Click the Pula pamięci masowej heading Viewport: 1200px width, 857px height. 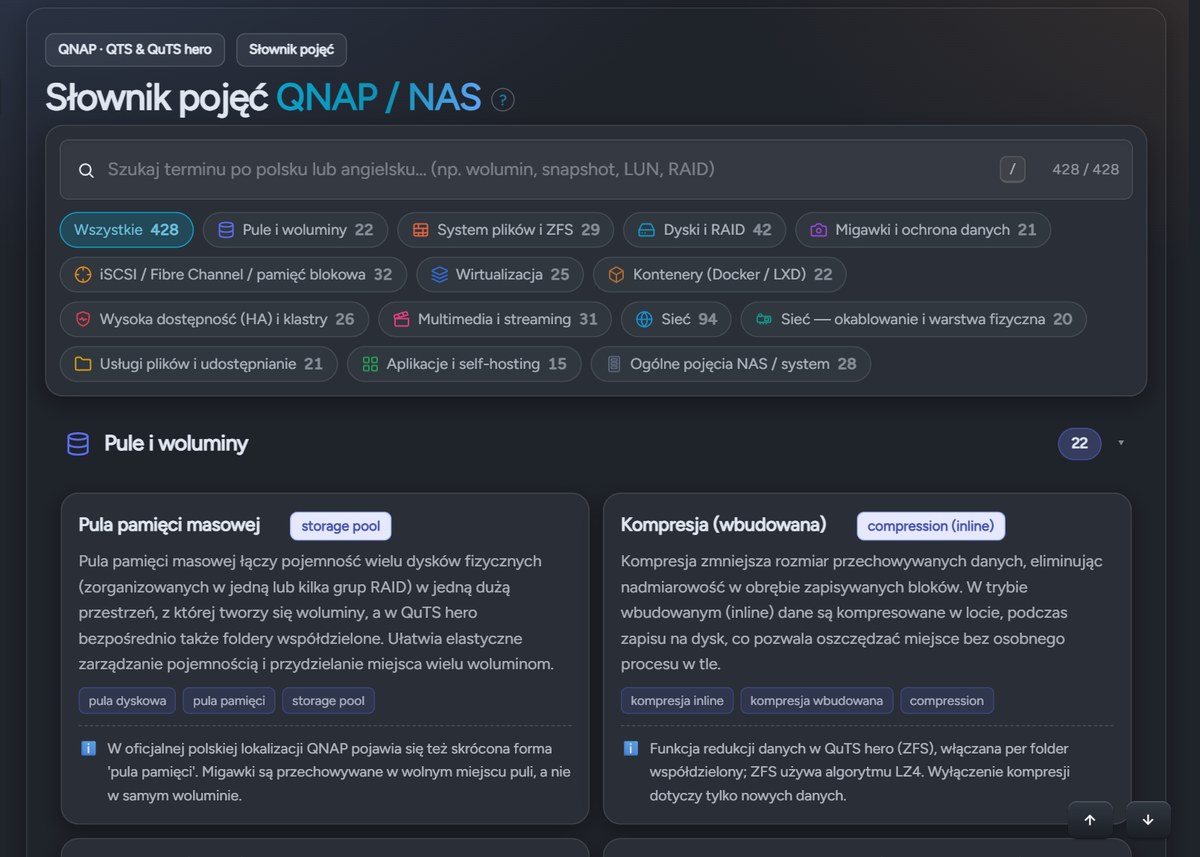(170, 525)
